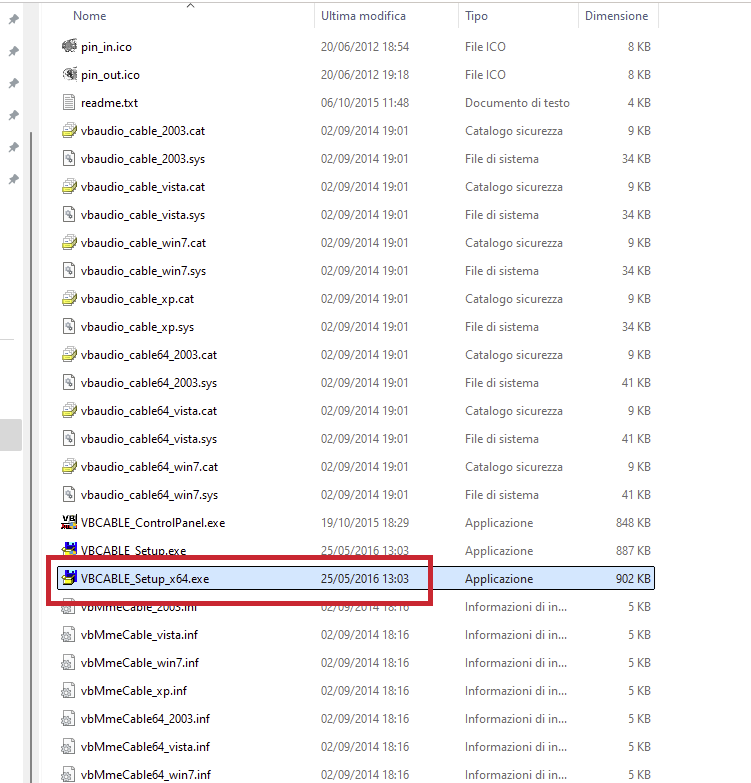This screenshot has width=751, height=783.
Task: Select file name vbMmeCable_win7.inf
Action: tap(140, 662)
